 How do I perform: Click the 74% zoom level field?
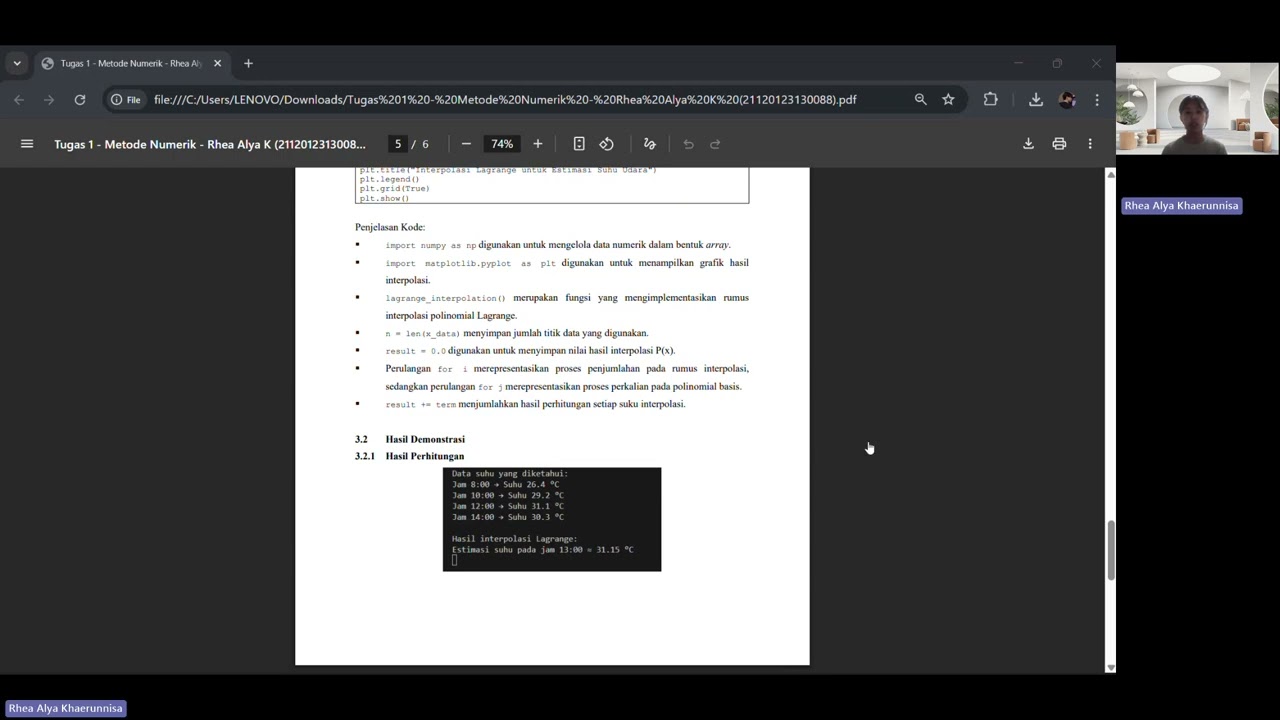tap(502, 144)
